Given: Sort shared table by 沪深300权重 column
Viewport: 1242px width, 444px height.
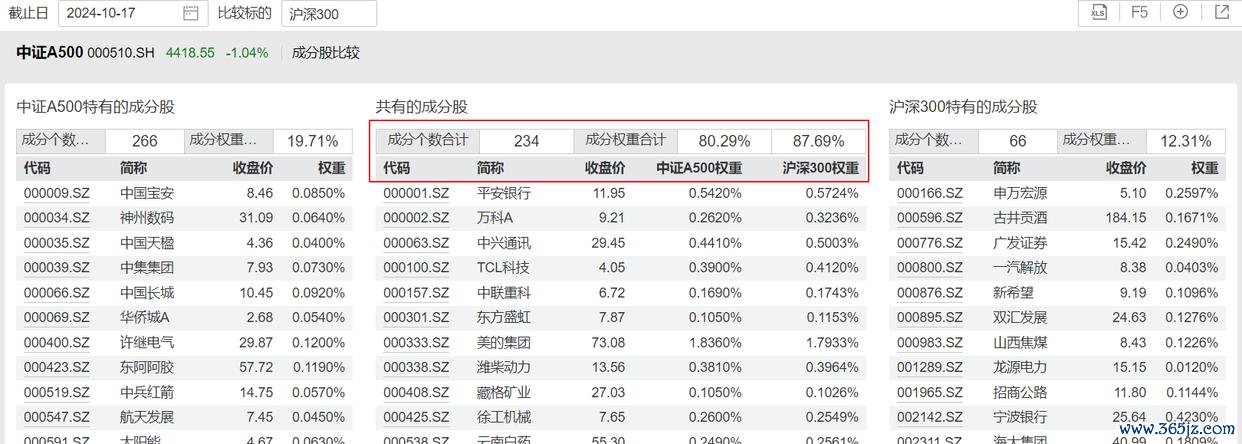Looking at the screenshot, I should 820,168.
